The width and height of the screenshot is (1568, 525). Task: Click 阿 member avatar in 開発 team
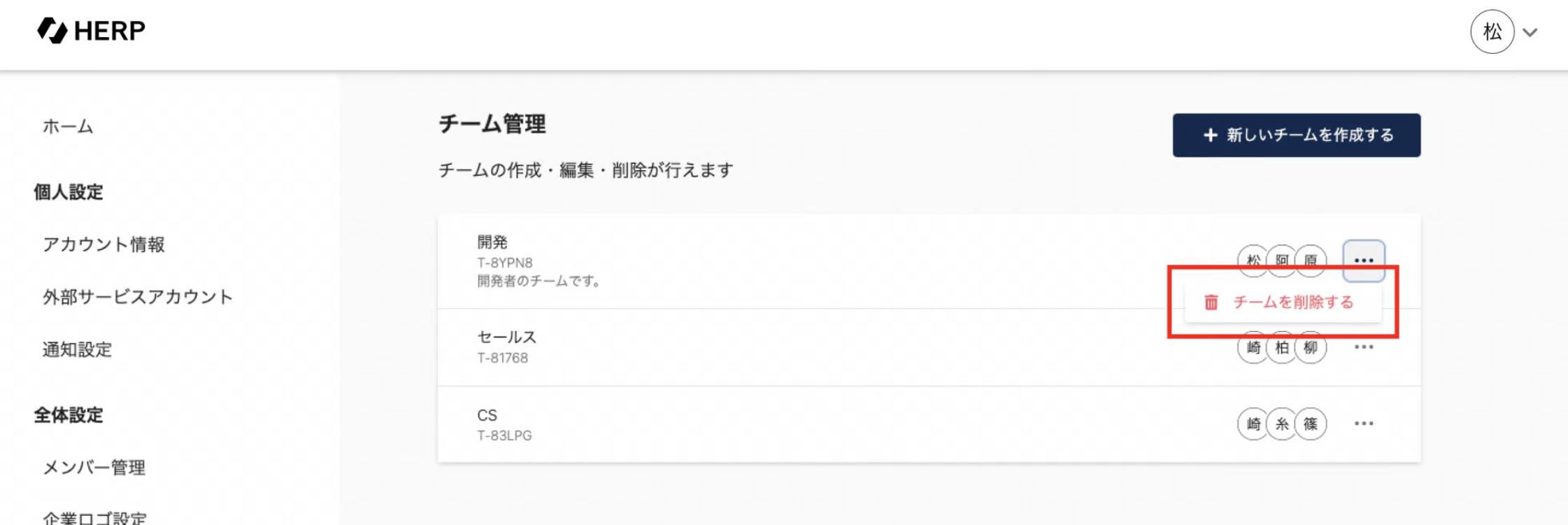coord(1281,258)
